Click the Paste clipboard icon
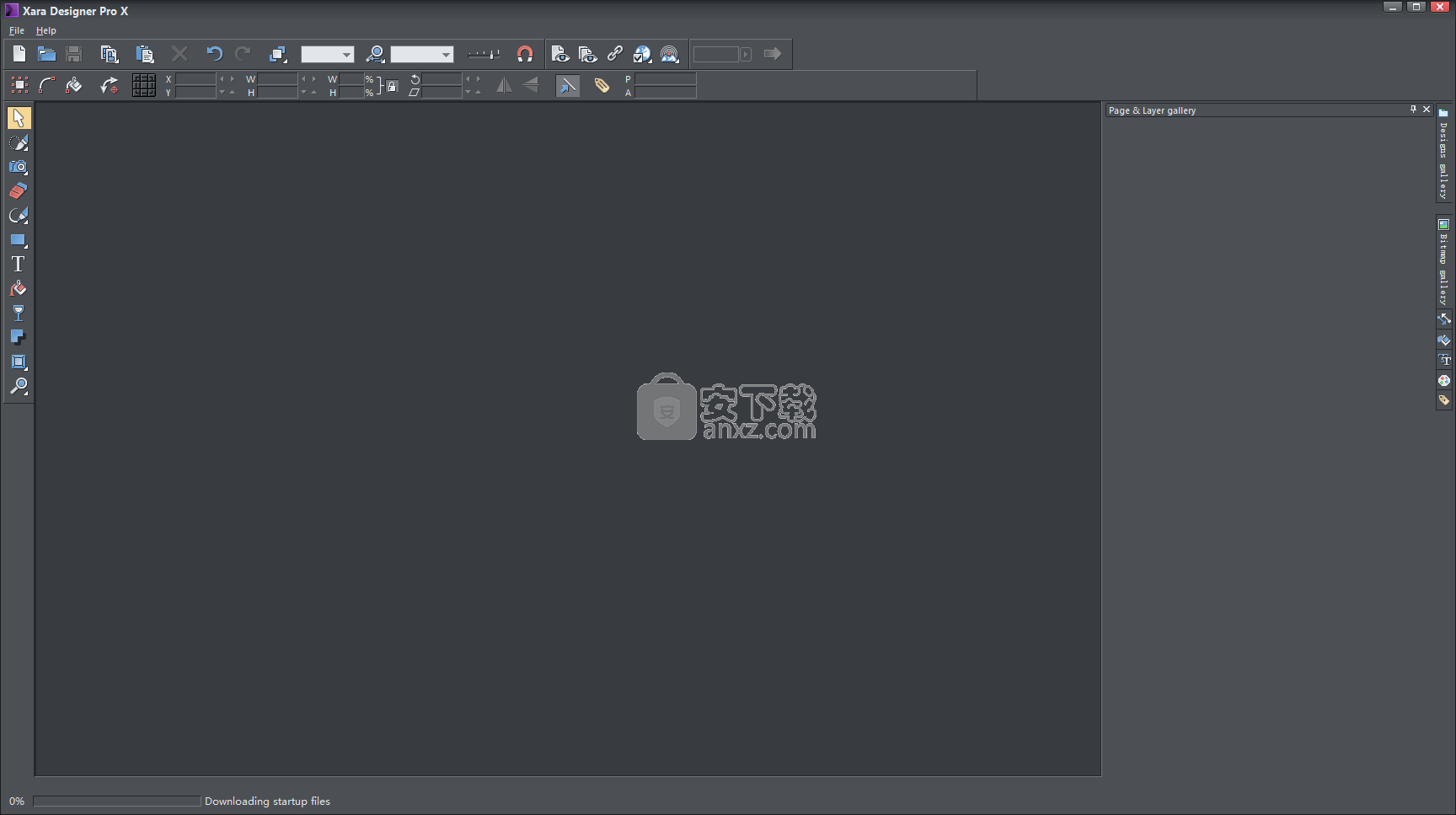 145,54
